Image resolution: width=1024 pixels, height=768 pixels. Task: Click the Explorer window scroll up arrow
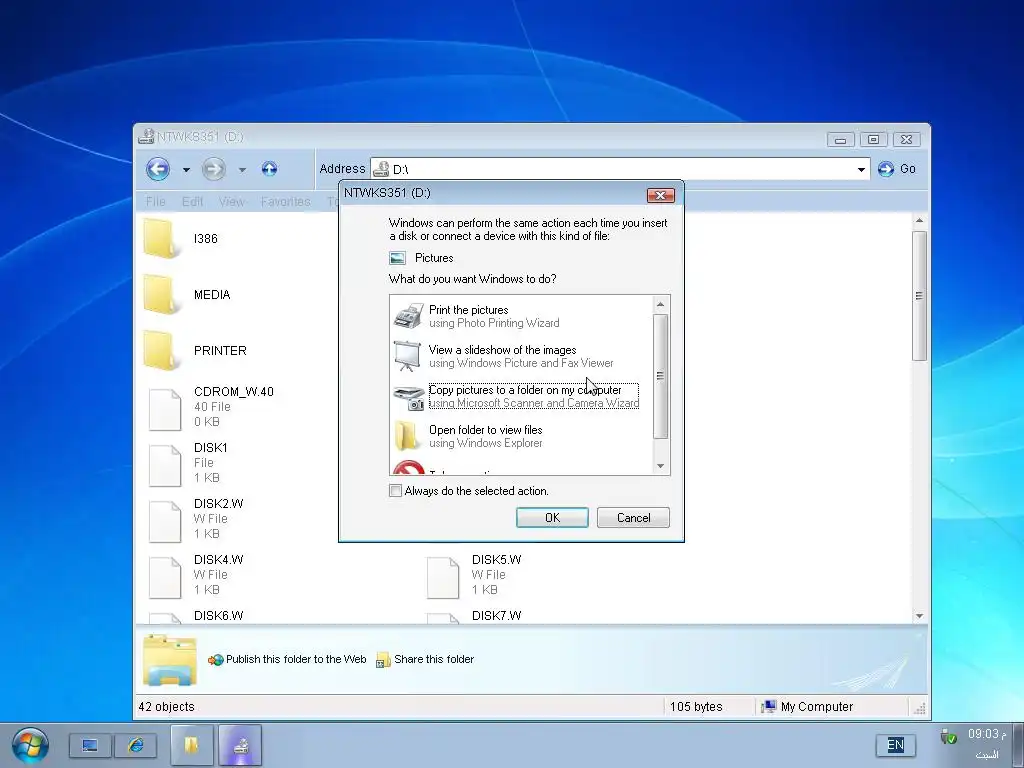click(x=919, y=221)
